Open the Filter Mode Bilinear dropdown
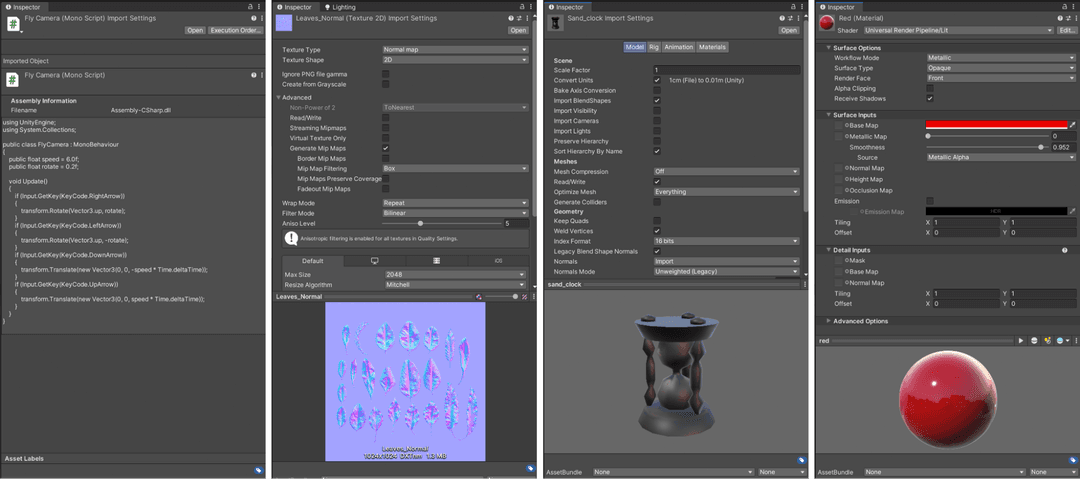The height and width of the screenshot is (479, 1080). tap(455, 214)
